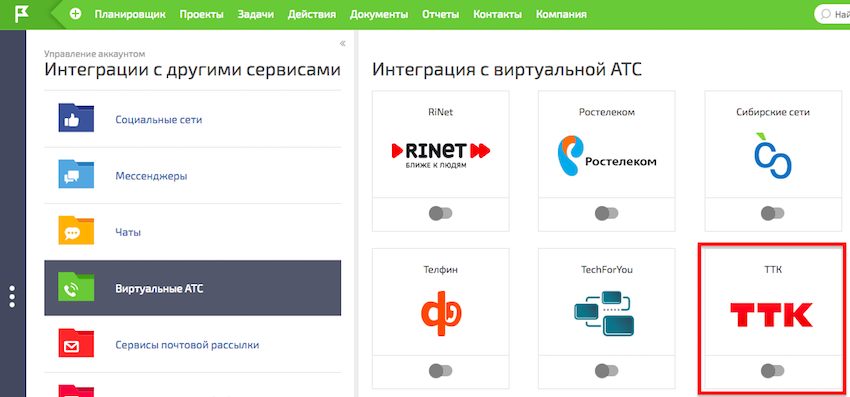The height and width of the screenshot is (397, 850).
Task: Open the Проекты menu
Action: click(x=202, y=15)
